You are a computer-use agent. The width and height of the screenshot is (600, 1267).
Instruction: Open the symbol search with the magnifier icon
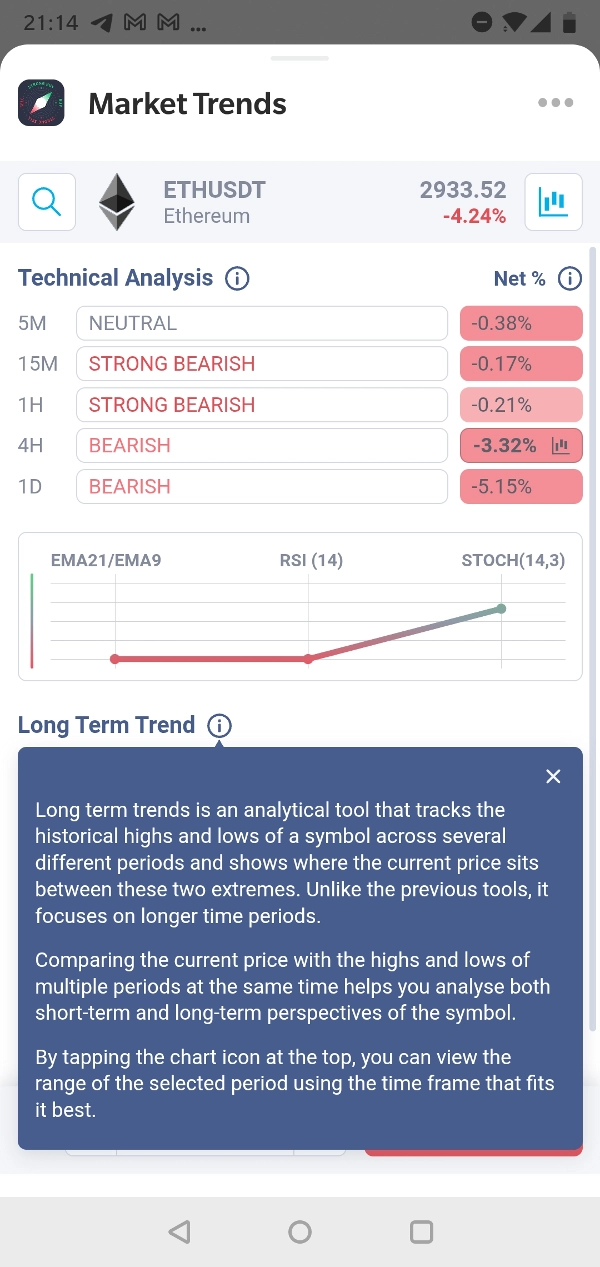(46, 201)
